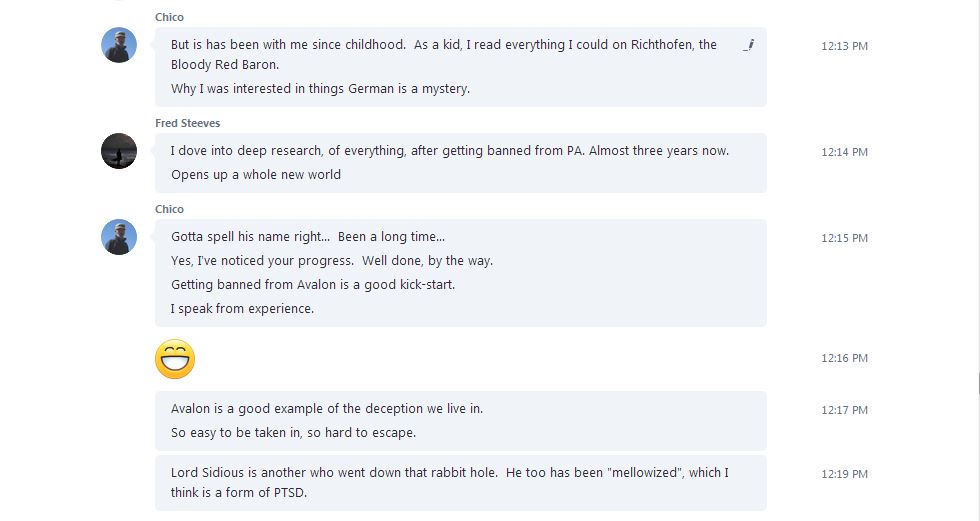Click the message about getting banned from PA

[x=450, y=151]
